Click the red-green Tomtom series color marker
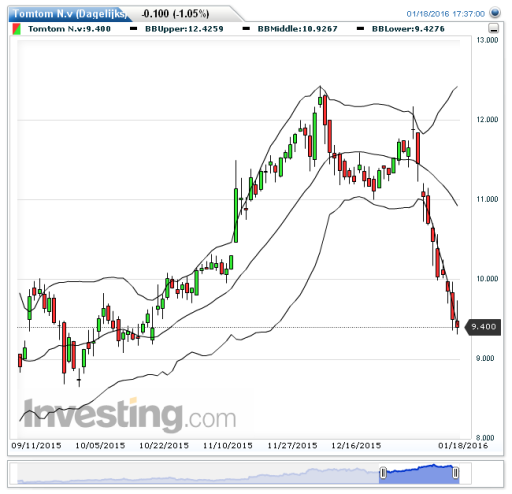This screenshot has width=512, height=494. (x=16, y=29)
